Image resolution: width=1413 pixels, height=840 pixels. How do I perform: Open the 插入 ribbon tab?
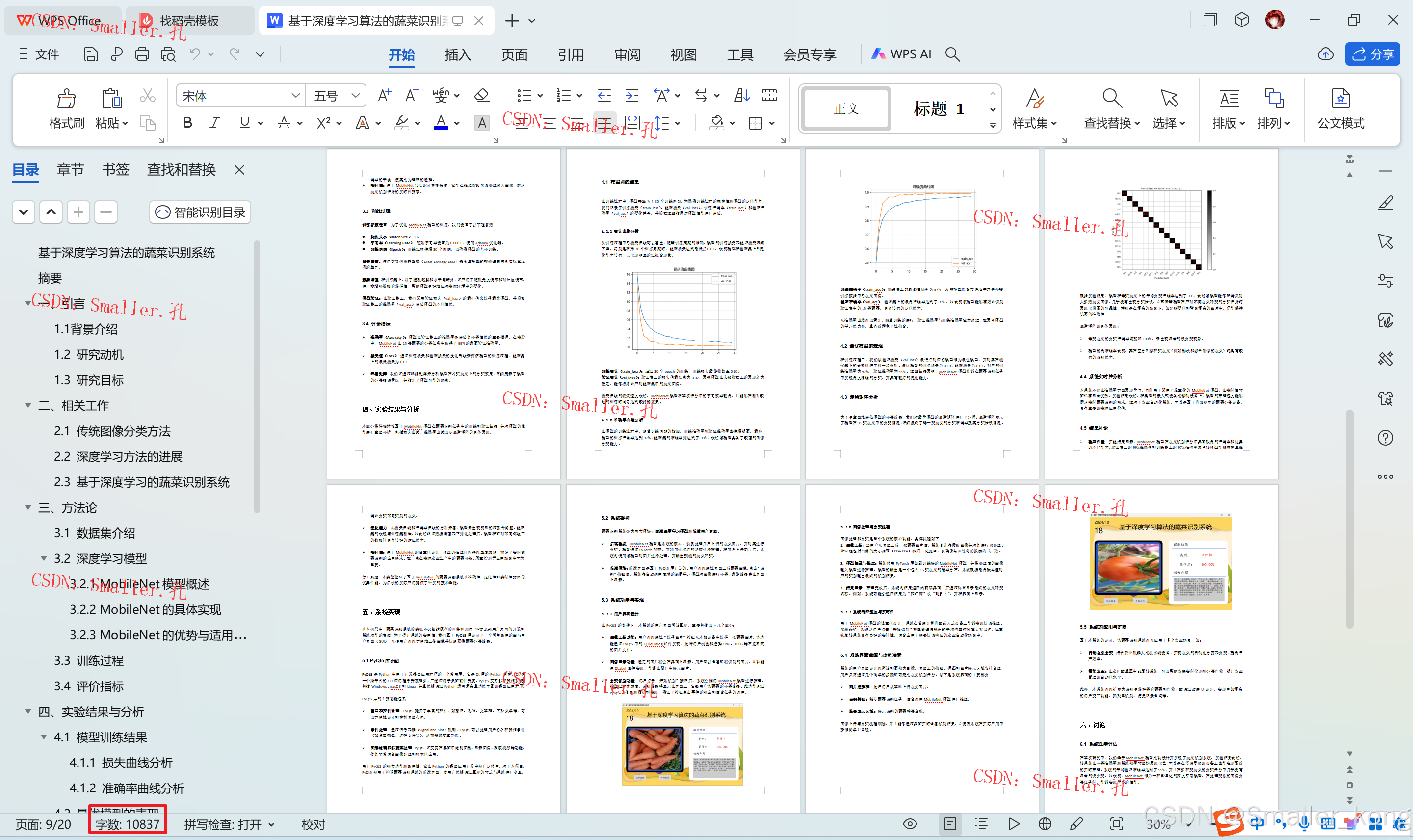click(457, 54)
